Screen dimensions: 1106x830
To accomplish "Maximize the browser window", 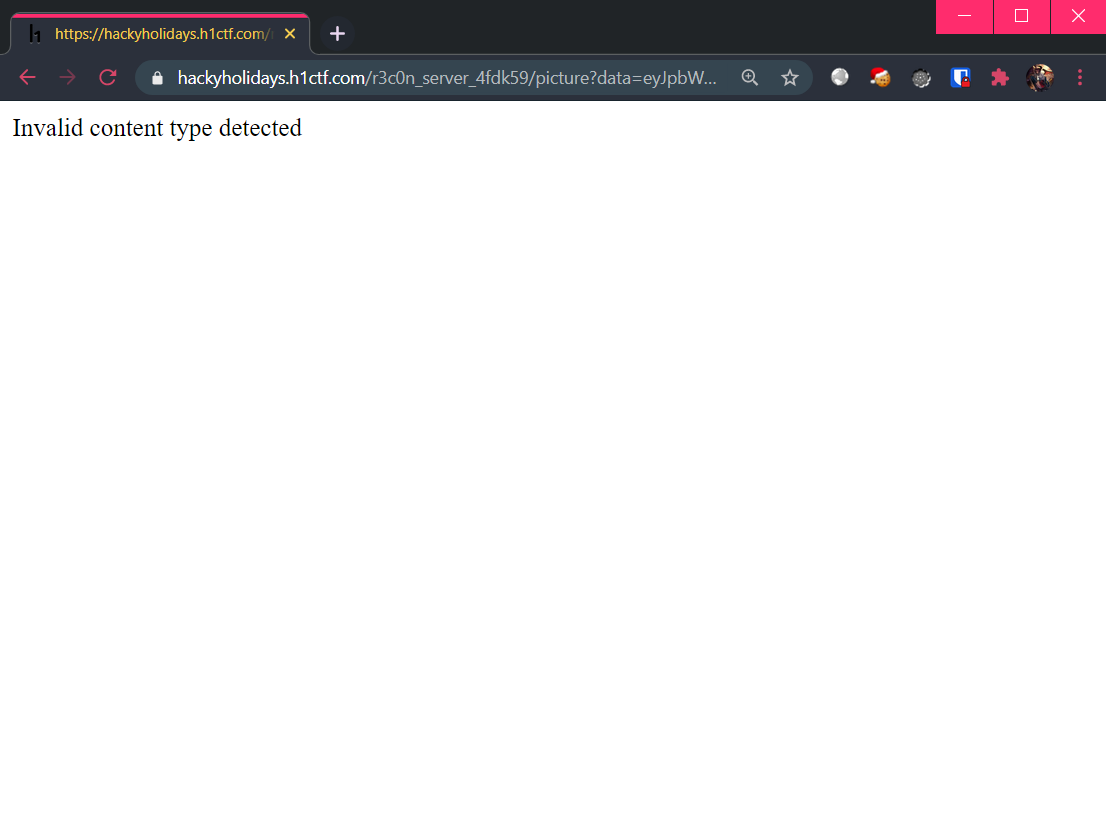I will tap(1021, 16).
